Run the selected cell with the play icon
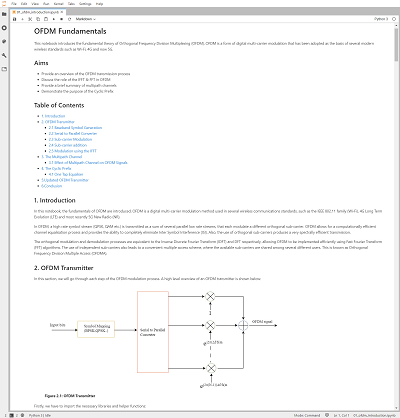This screenshot has height=418, width=400. [54, 19]
